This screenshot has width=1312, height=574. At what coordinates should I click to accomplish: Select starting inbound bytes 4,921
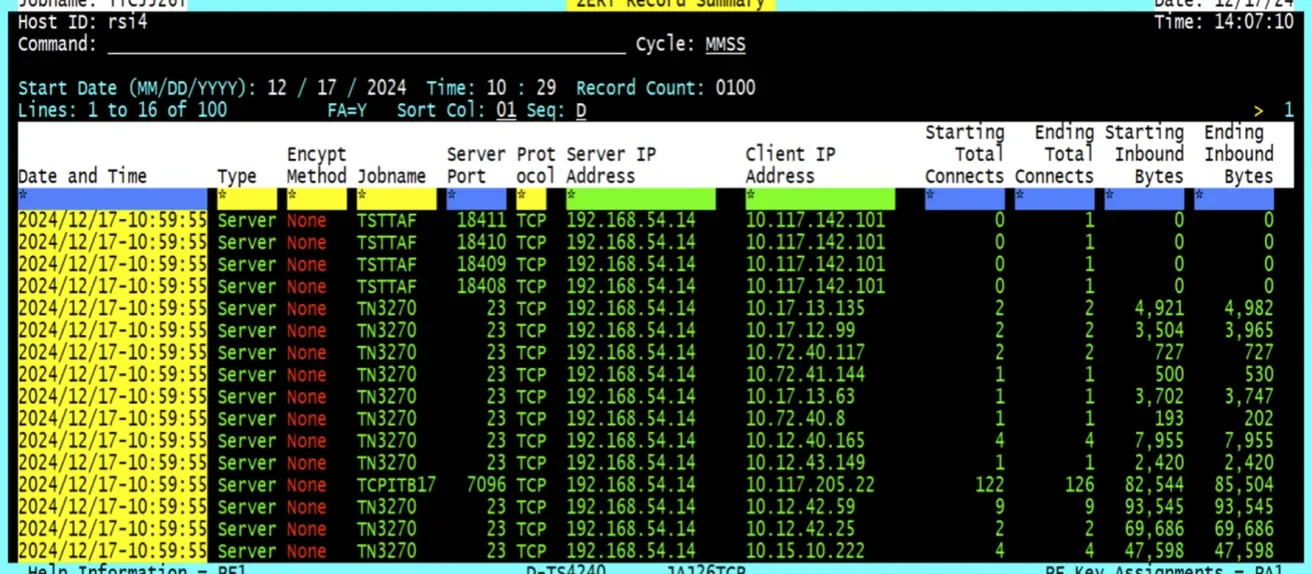[1160, 308]
